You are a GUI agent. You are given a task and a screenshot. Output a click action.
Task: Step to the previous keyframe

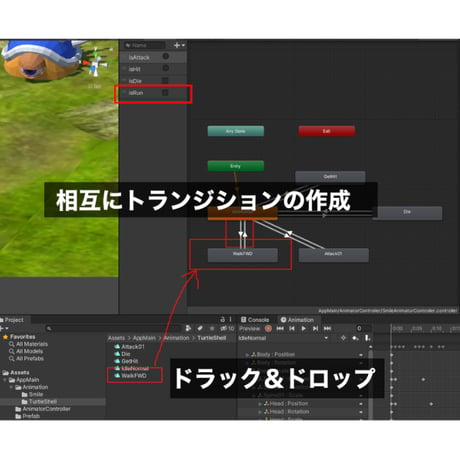(x=292, y=328)
